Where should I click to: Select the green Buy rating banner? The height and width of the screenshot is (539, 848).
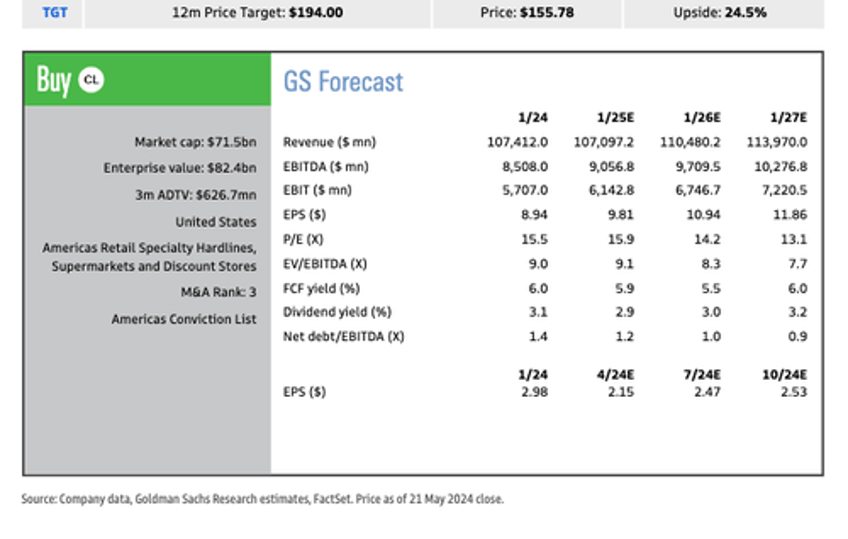click(x=146, y=80)
